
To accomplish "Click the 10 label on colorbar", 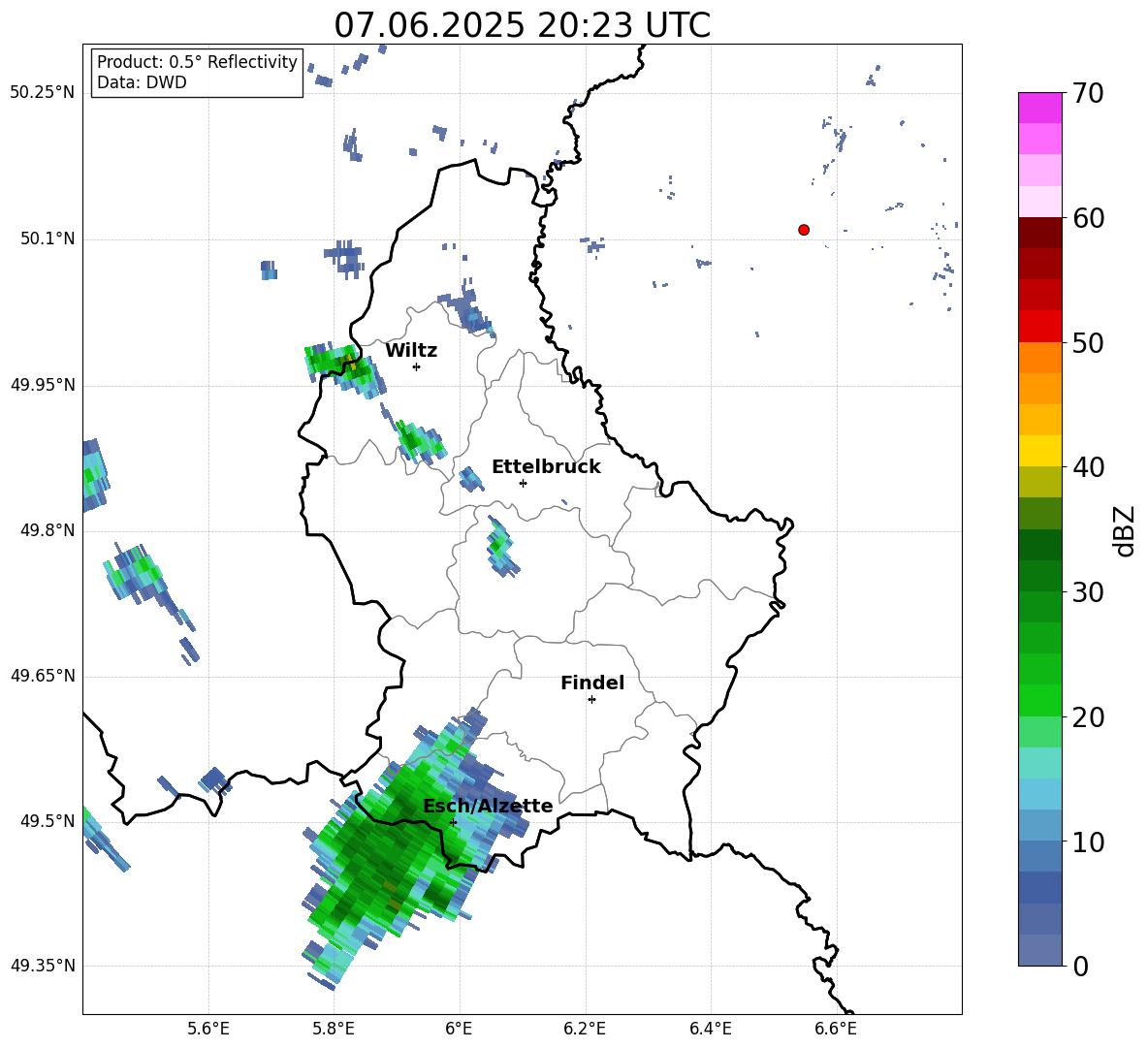I will click(x=1087, y=842).
